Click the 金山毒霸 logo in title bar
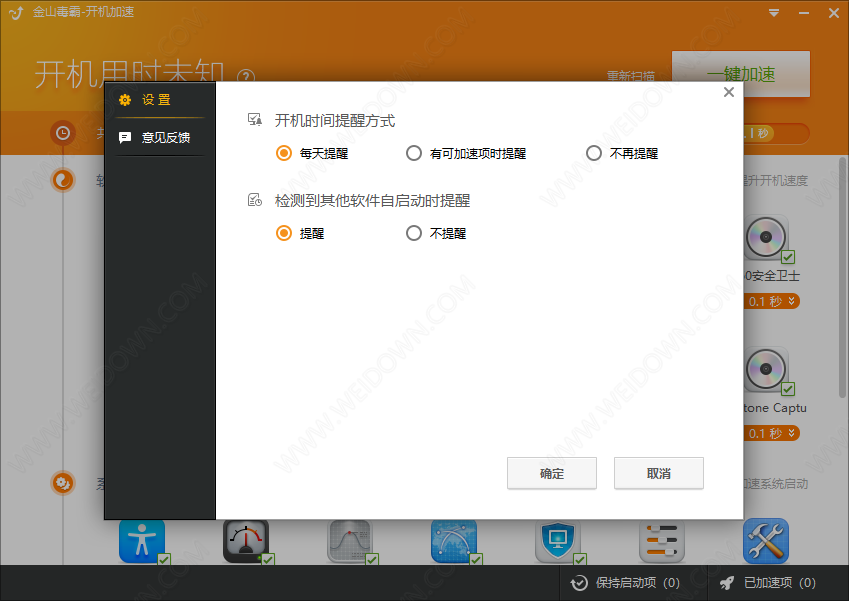 pos(16,12)
